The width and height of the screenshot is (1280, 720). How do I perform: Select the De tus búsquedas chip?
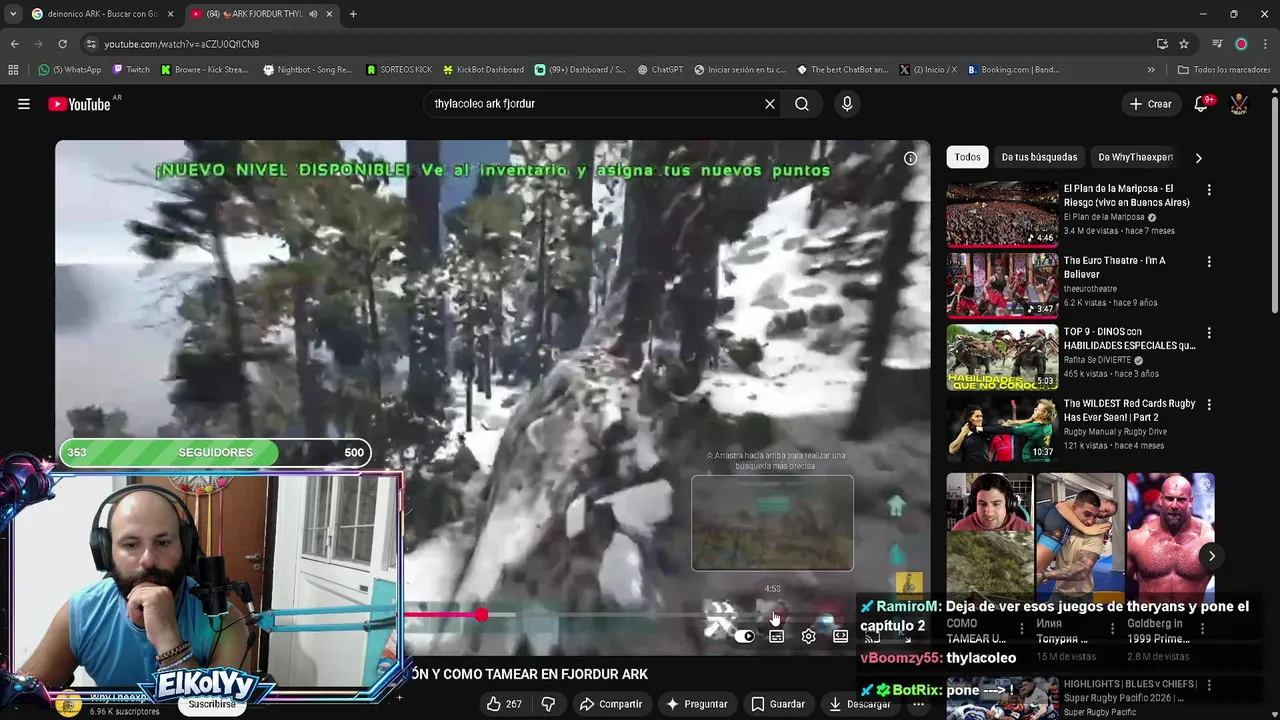[1039, 157]
